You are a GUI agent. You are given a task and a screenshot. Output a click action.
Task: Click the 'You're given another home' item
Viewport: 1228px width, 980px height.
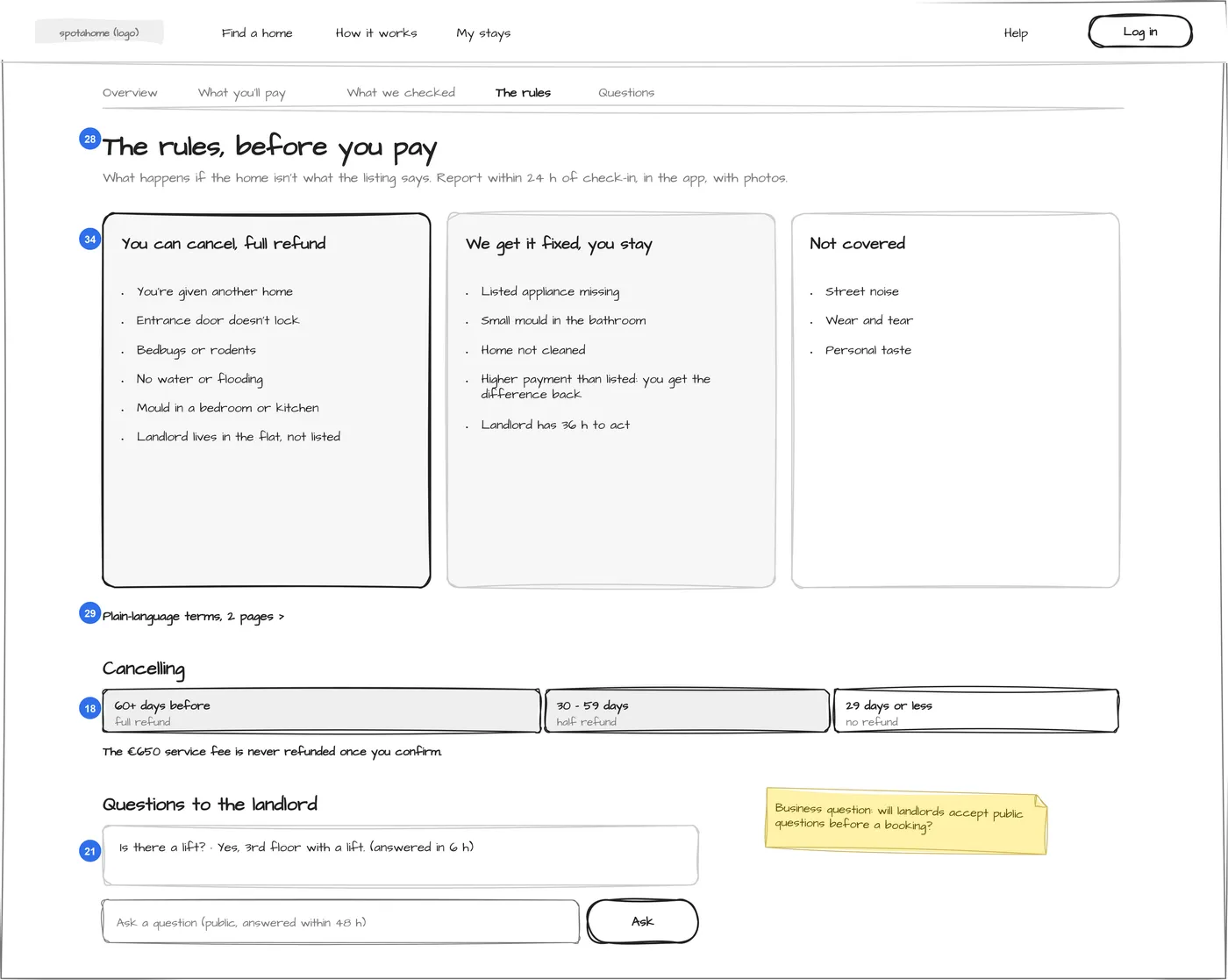[215, 291]
